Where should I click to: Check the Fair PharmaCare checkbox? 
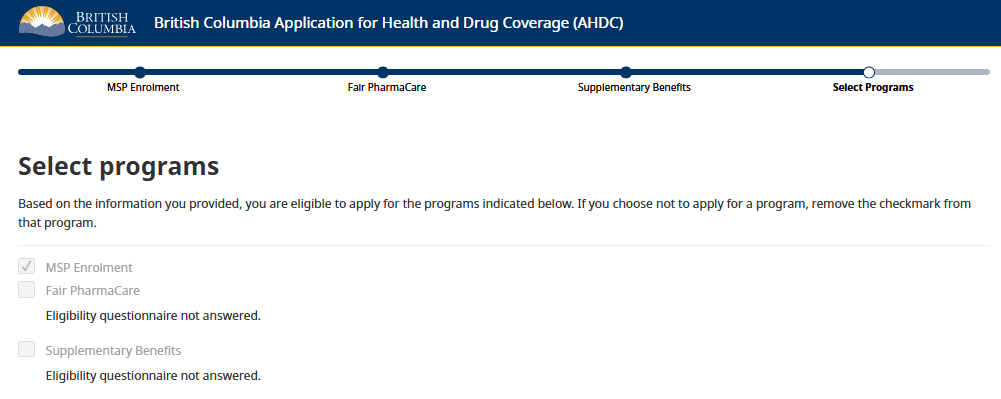[x=26, y=290]
